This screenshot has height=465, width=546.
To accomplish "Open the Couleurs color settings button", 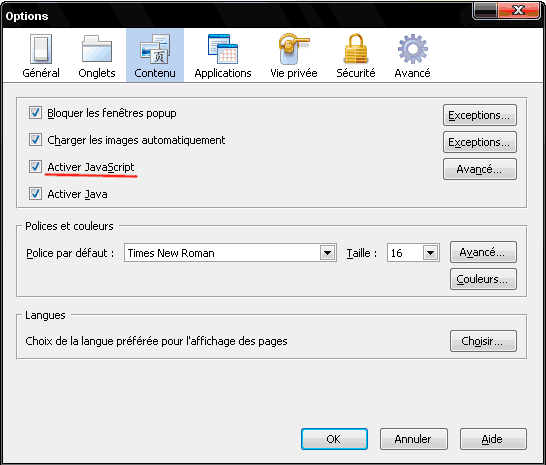I will [x=483, y=279].
